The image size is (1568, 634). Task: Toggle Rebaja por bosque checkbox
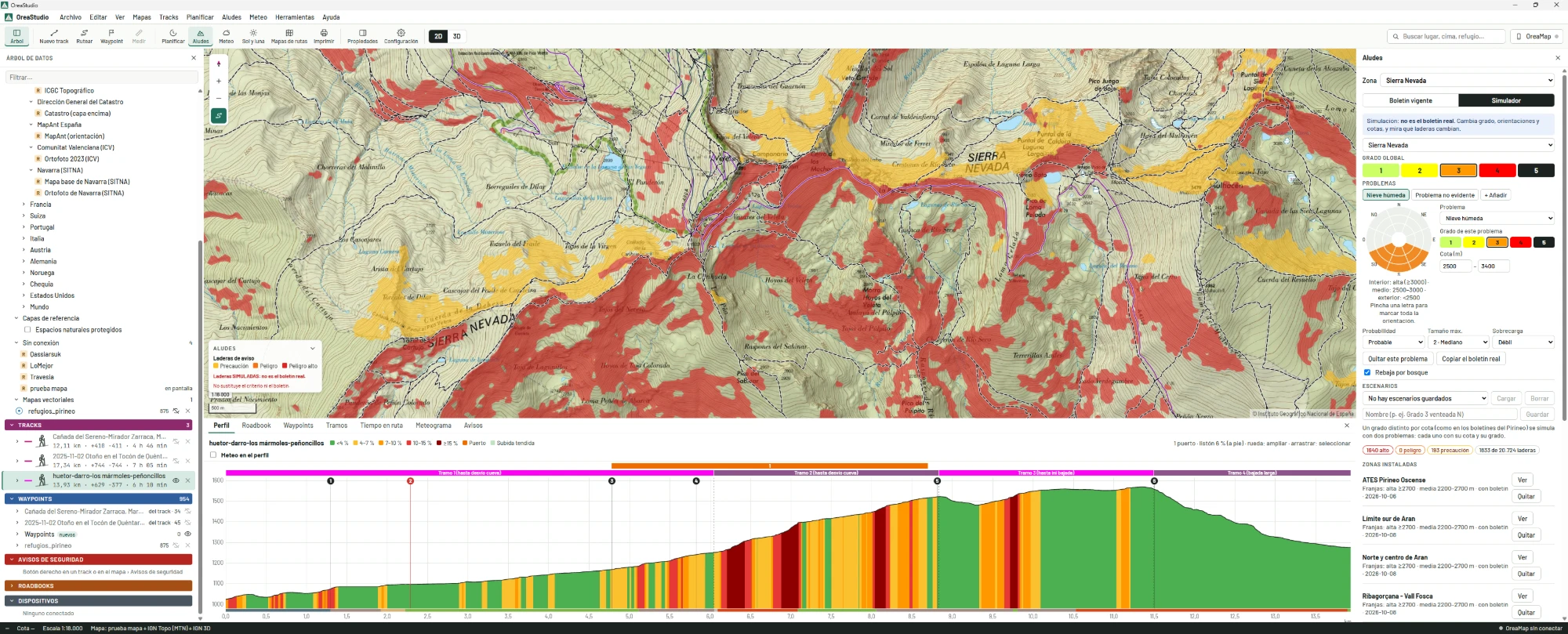(x=1367, y=372)
